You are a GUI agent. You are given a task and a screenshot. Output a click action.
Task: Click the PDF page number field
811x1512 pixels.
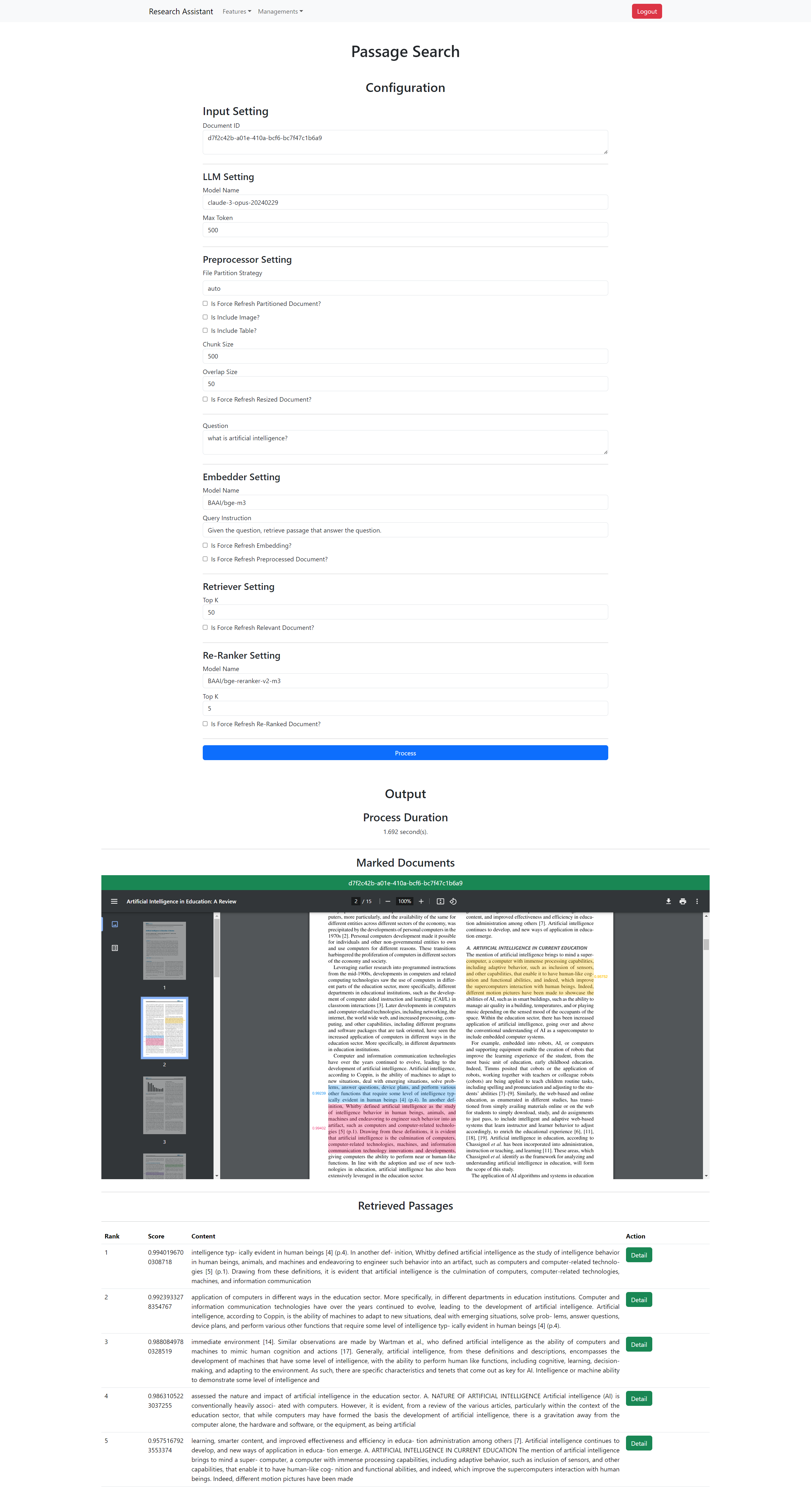355,901
